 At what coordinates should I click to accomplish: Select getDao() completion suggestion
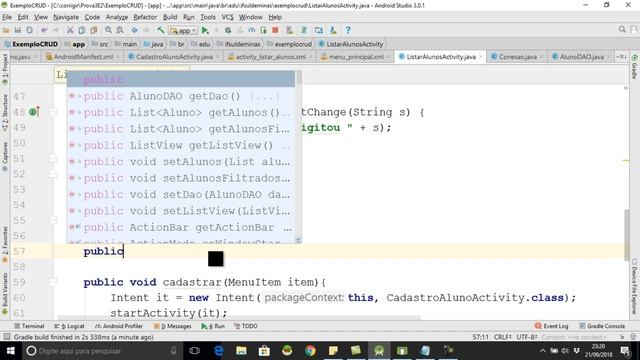181,96
